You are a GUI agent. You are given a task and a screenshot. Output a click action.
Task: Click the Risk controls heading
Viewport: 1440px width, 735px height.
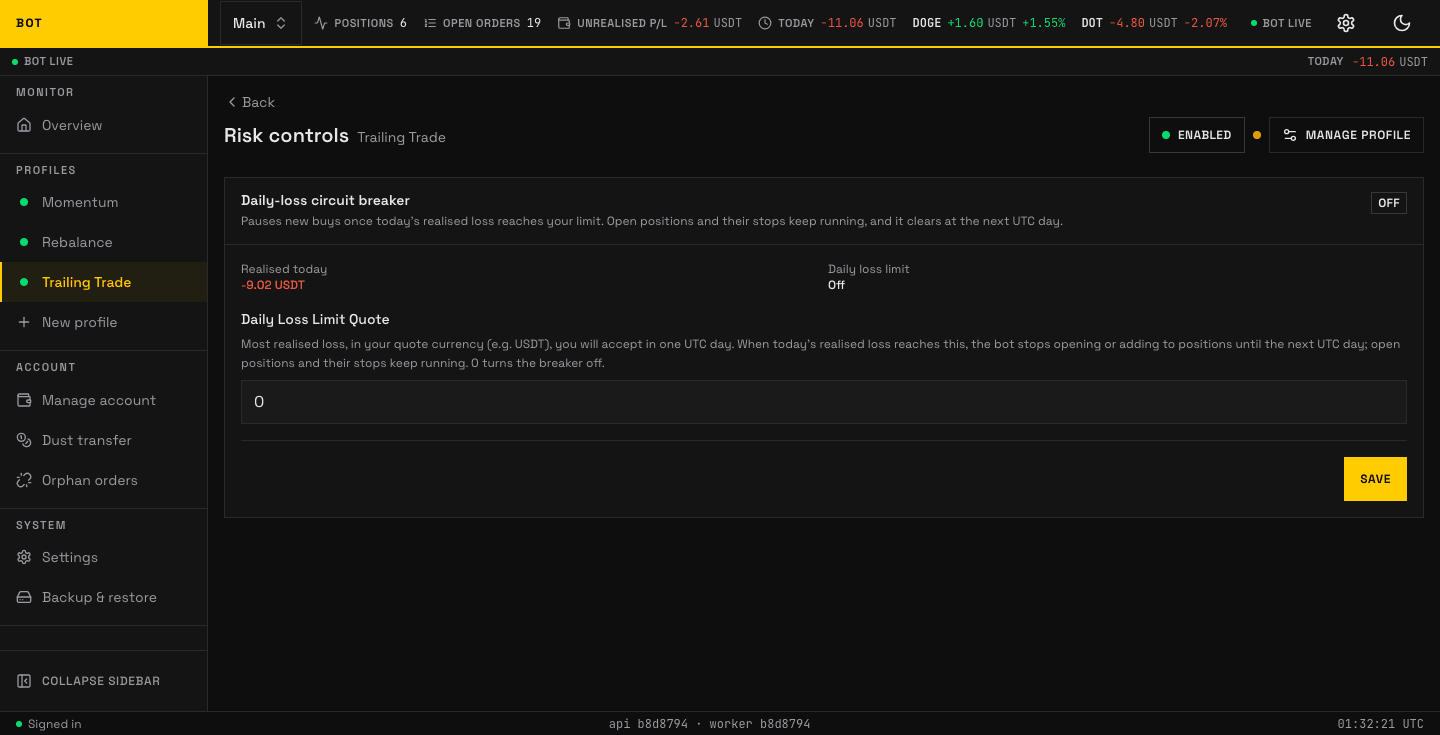pyautogui.click(x=286, y=135)
